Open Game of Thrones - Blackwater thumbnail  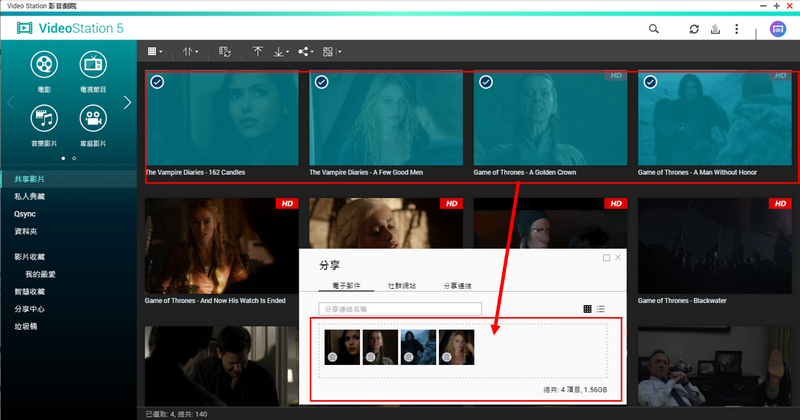tap(715, 246)
